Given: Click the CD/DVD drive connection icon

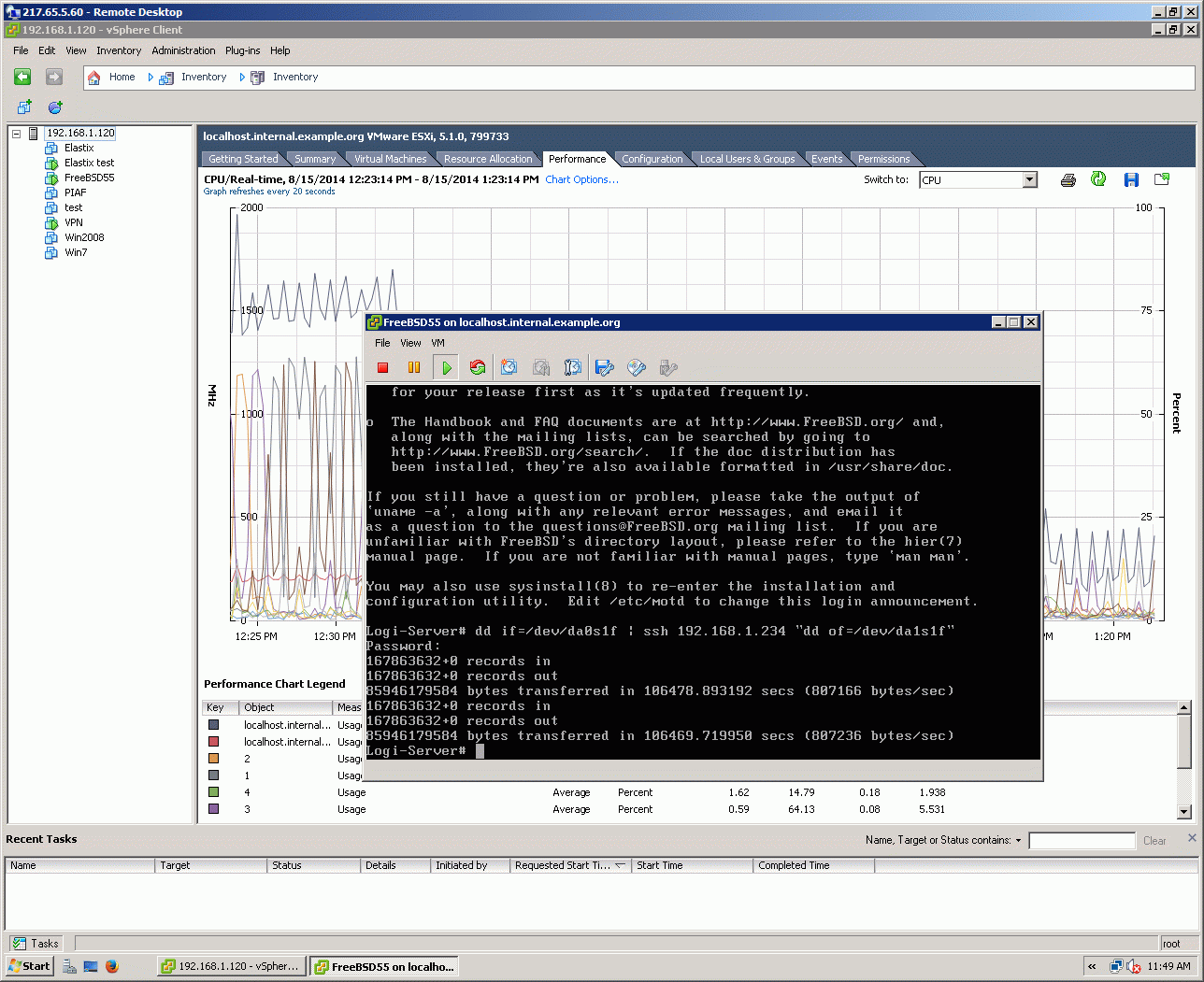Looking at the screenshot, I should pyautogui.click(x=637, y=367).
